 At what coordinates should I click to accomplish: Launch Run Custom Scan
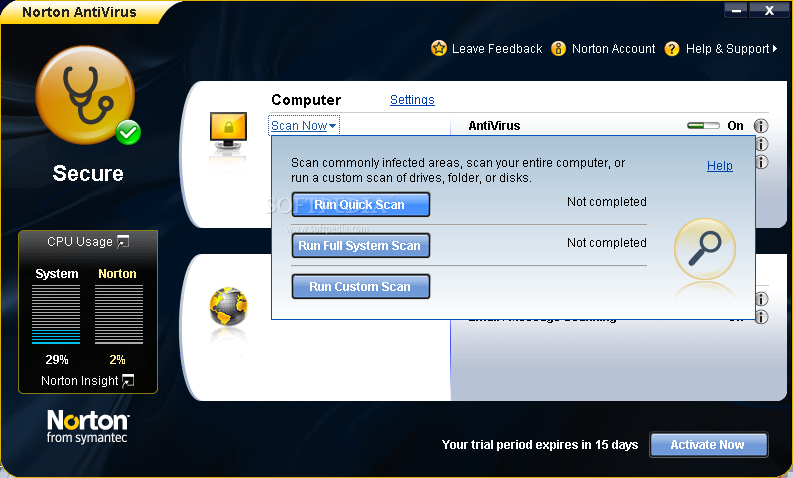click(x=361, y=286)
